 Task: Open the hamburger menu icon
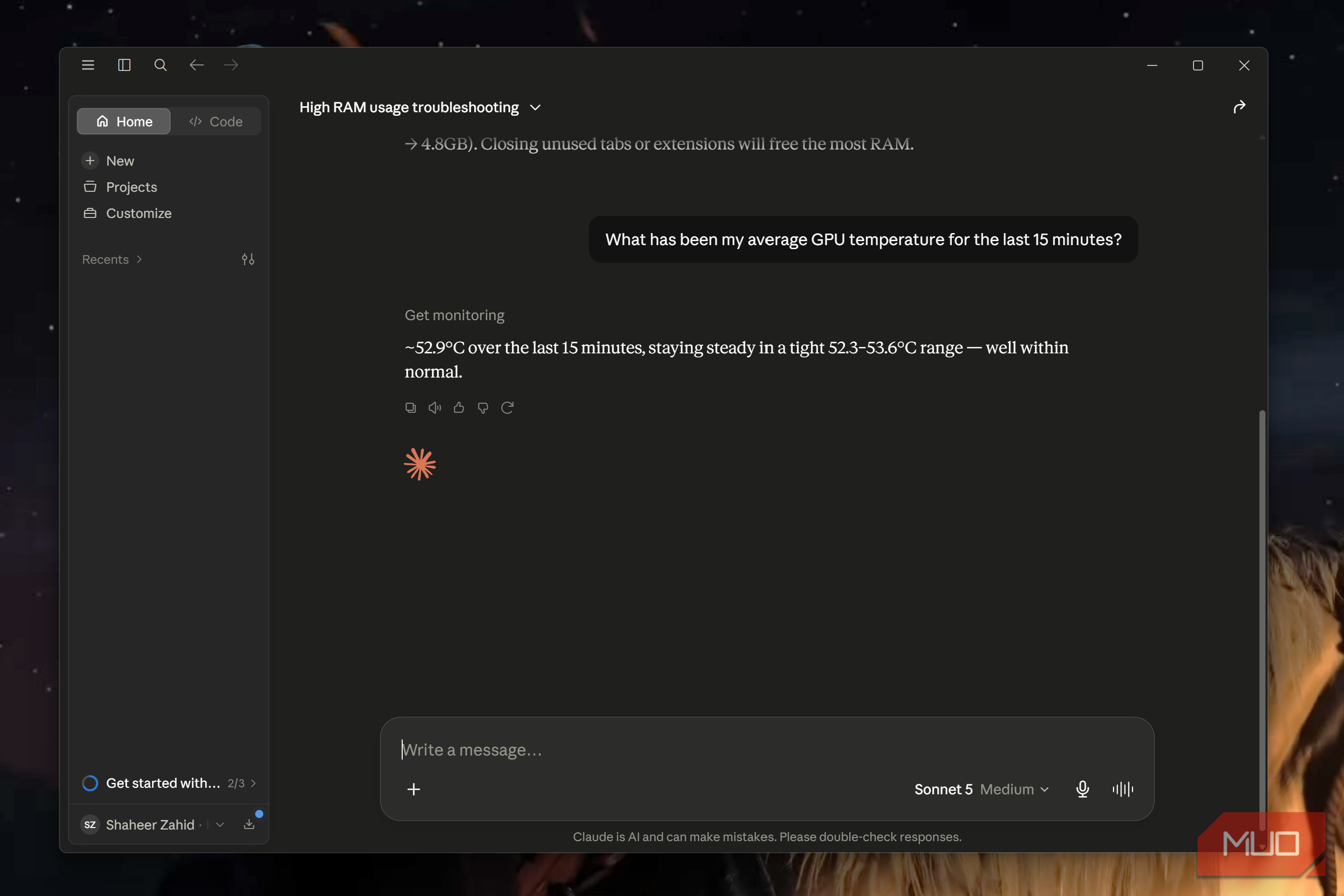(x=88, y=65)
